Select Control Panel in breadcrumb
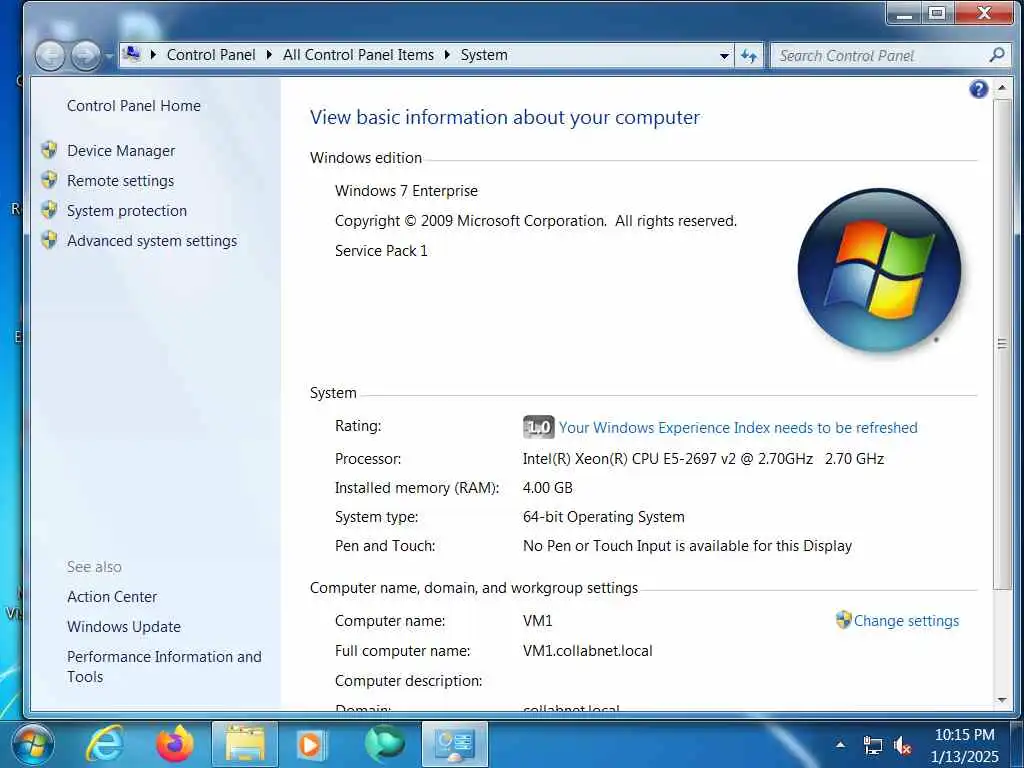The width and height of the screenshot is (1024, 768). point(210,55)
